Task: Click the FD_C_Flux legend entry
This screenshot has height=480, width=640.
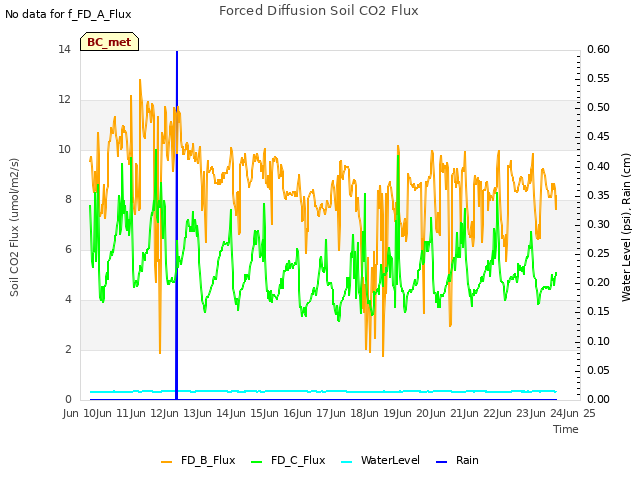Action: click(x=288, y=460)
